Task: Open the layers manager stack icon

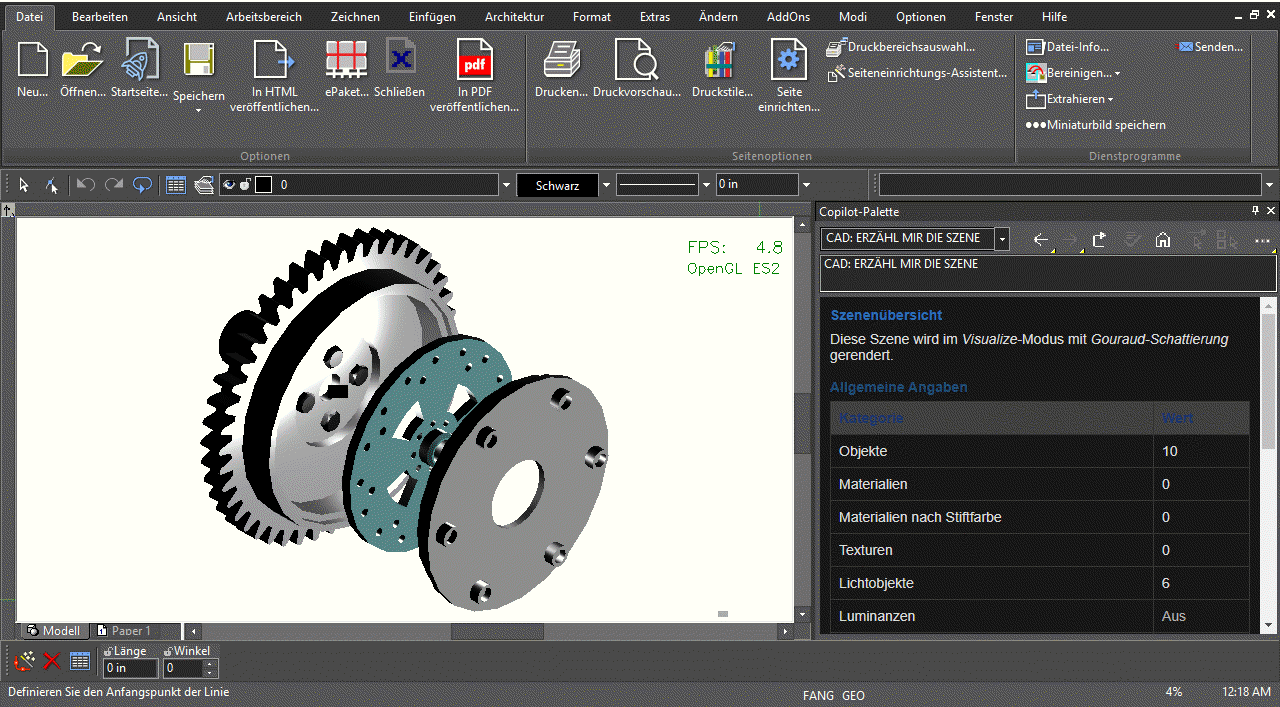Action: 204,185
